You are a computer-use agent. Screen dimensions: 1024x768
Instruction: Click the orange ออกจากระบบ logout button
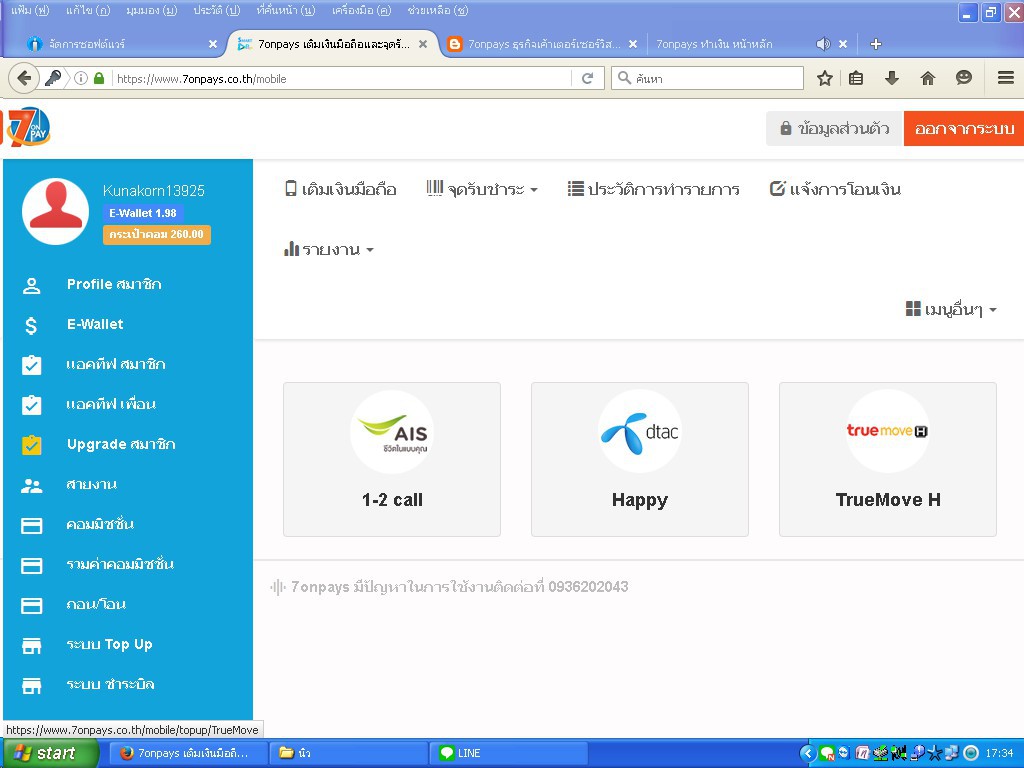[964, 128]
